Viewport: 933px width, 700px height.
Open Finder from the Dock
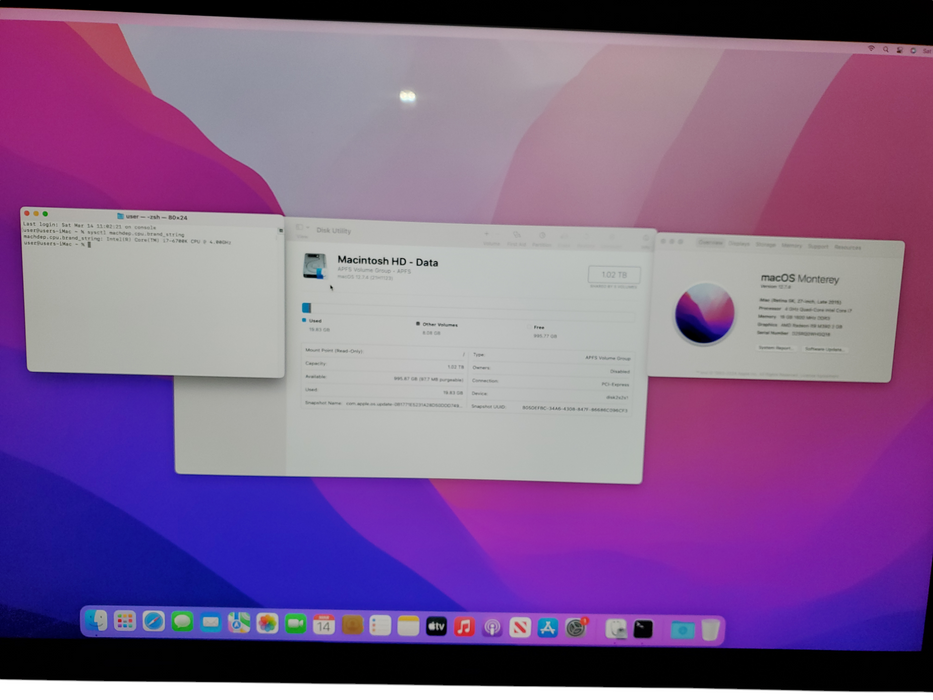tap(96, 621)
